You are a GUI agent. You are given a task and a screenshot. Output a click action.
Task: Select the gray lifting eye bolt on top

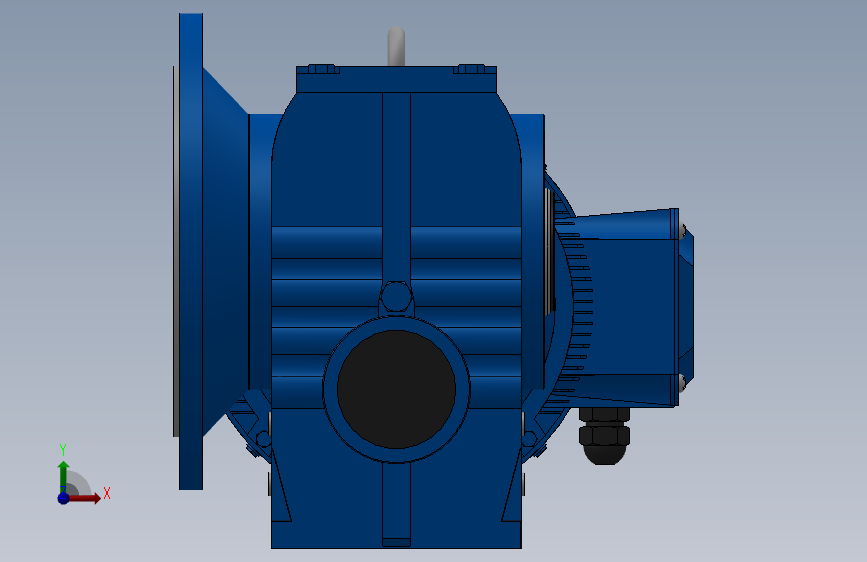tap(396, 46)
